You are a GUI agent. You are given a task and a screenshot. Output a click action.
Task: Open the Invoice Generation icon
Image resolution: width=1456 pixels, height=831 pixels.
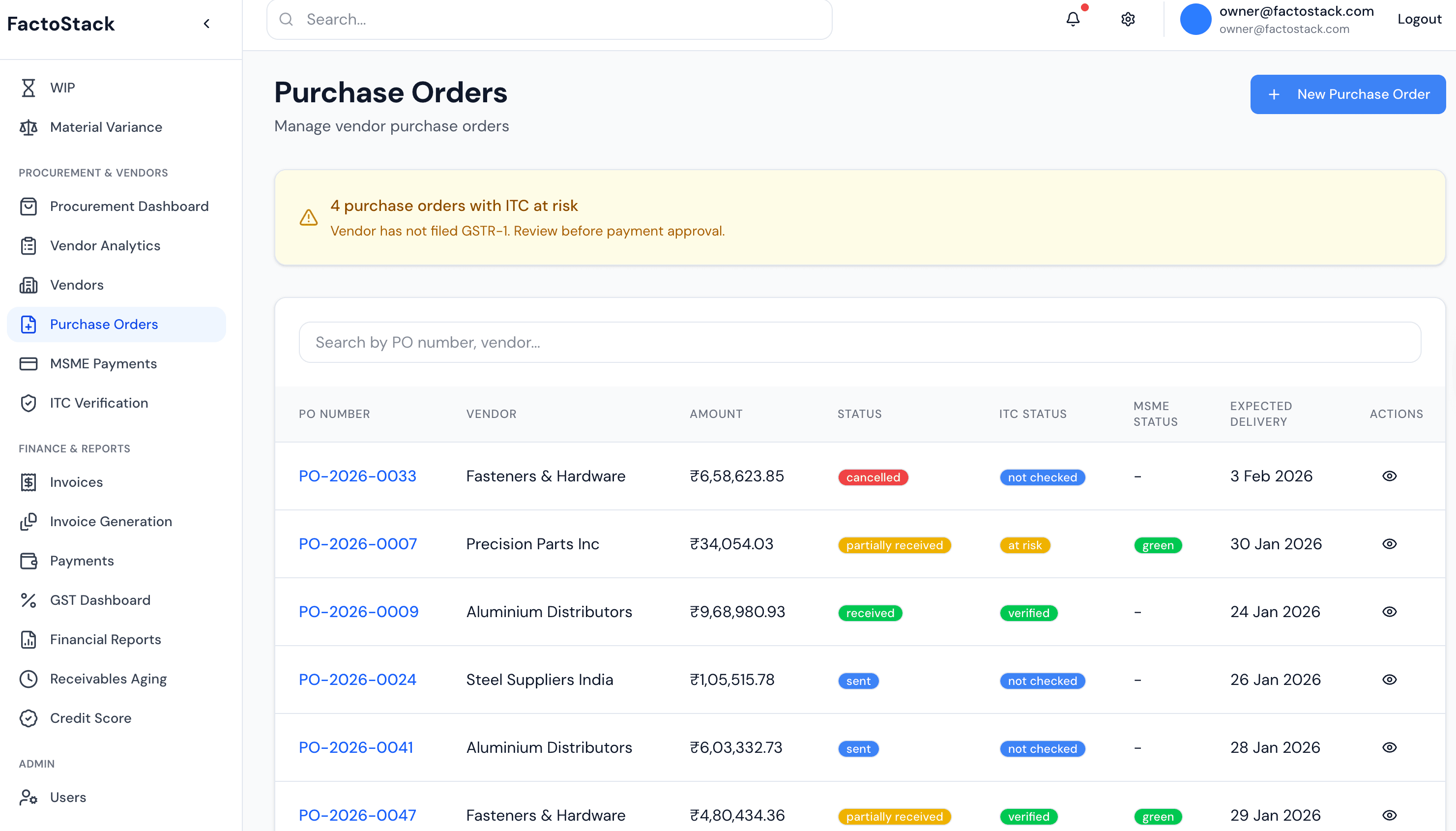click(29, 521)
